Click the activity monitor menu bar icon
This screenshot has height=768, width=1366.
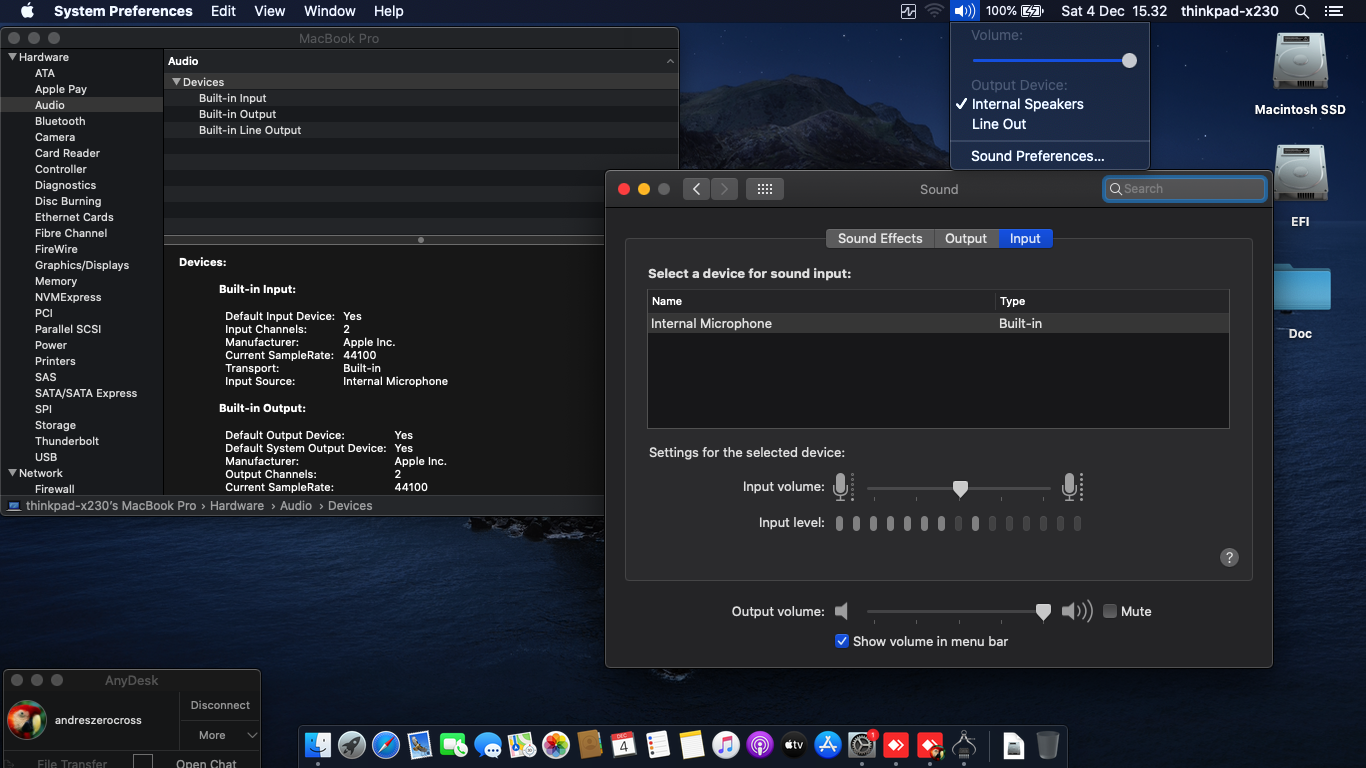pyautogui.click(x=908, y=11)
